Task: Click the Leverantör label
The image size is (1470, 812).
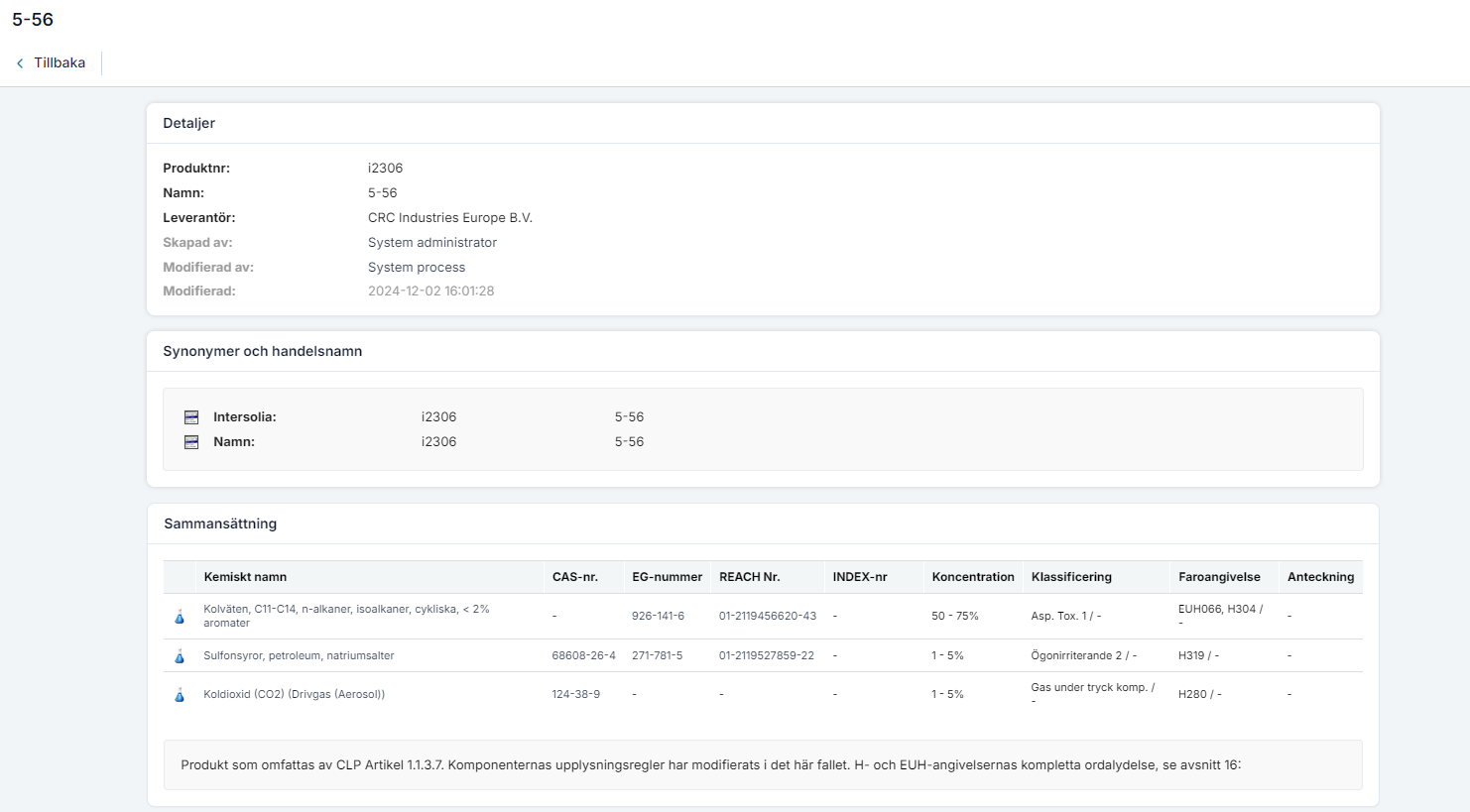Action: (199, 218)
